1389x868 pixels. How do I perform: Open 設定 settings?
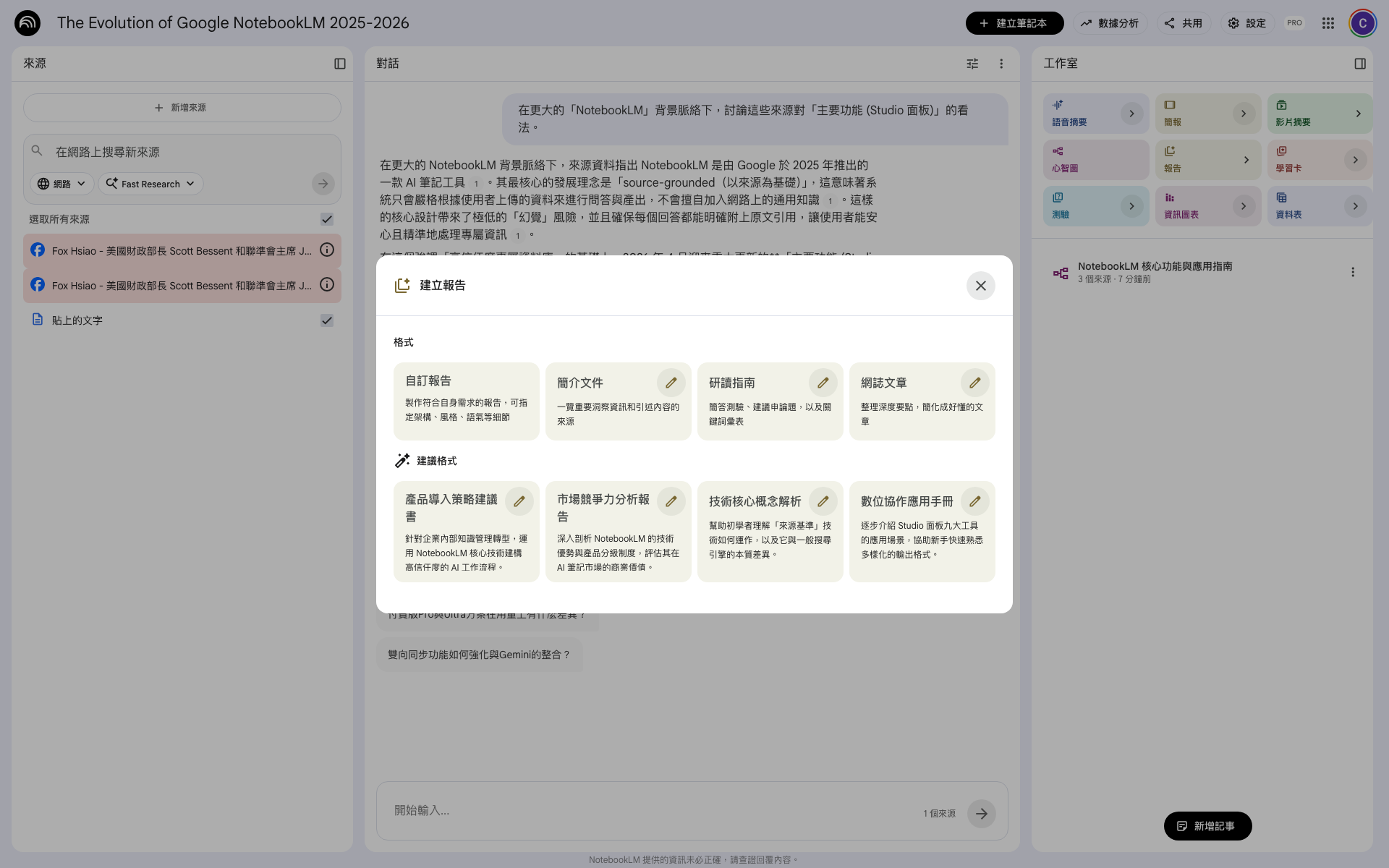tap(1247, 23)
